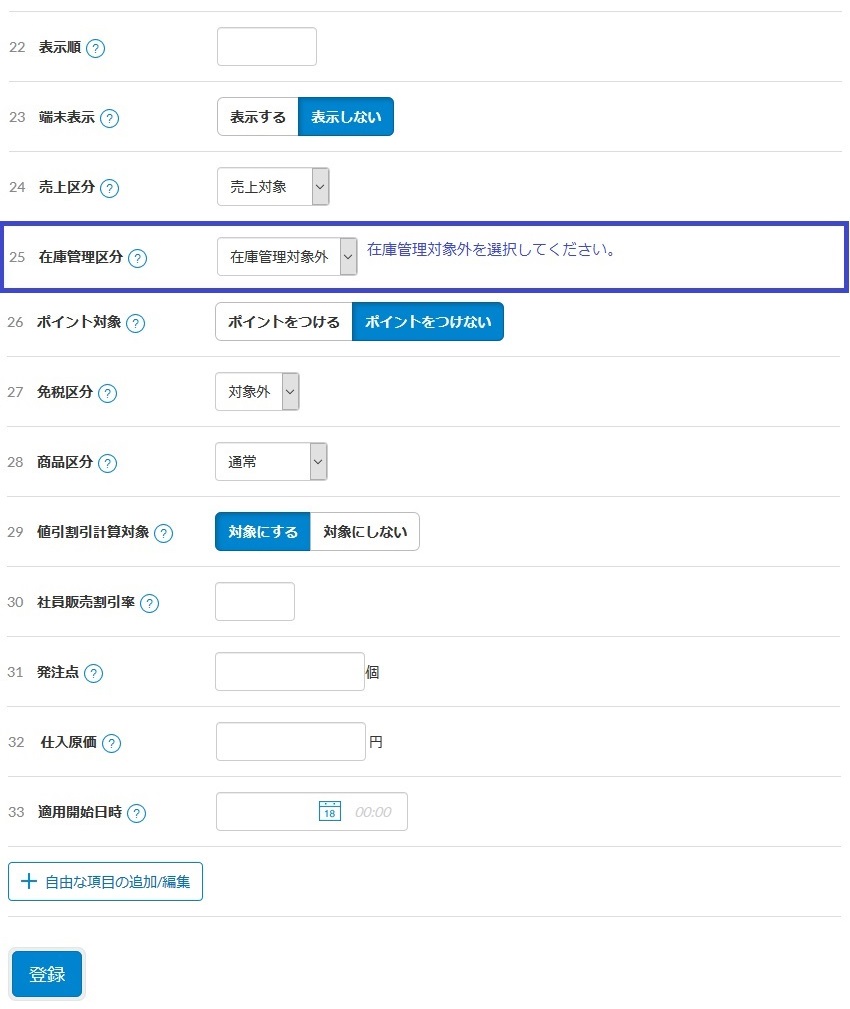Show help for ポイント対象
The height and width of the screenshot is (1009, 850).
[135, 323]
